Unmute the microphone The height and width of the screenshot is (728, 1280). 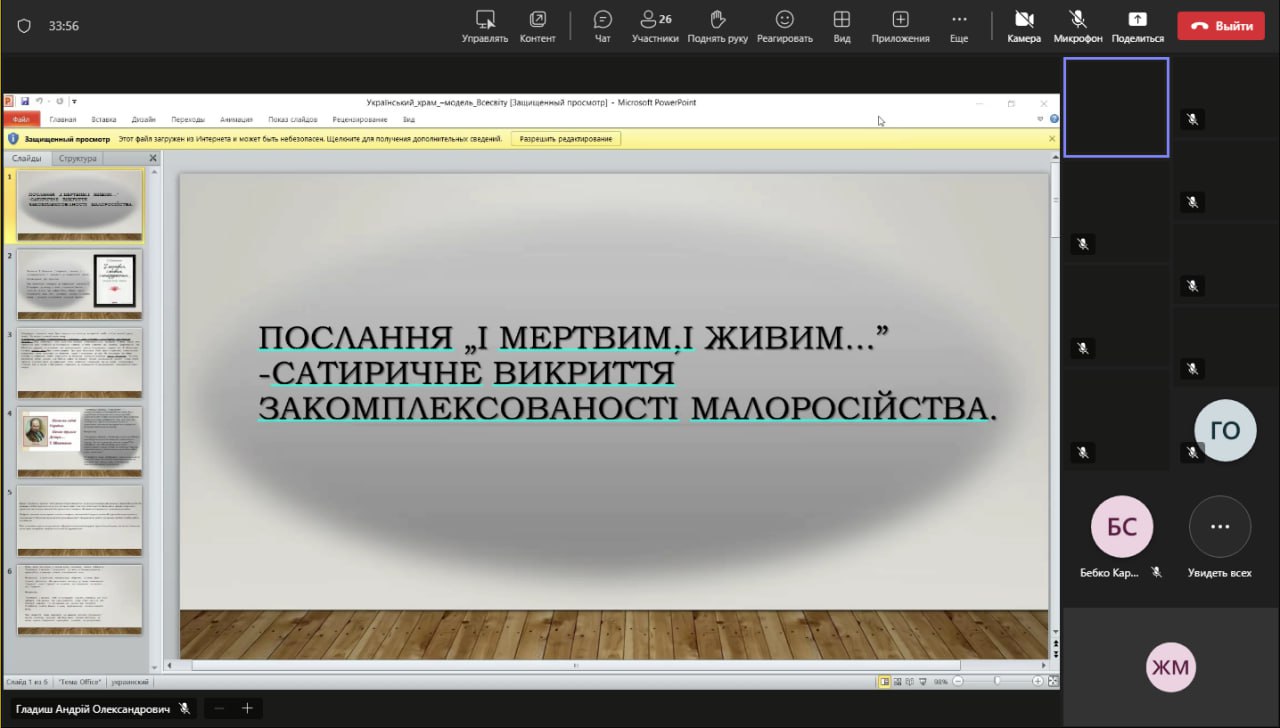point(1078,25)
